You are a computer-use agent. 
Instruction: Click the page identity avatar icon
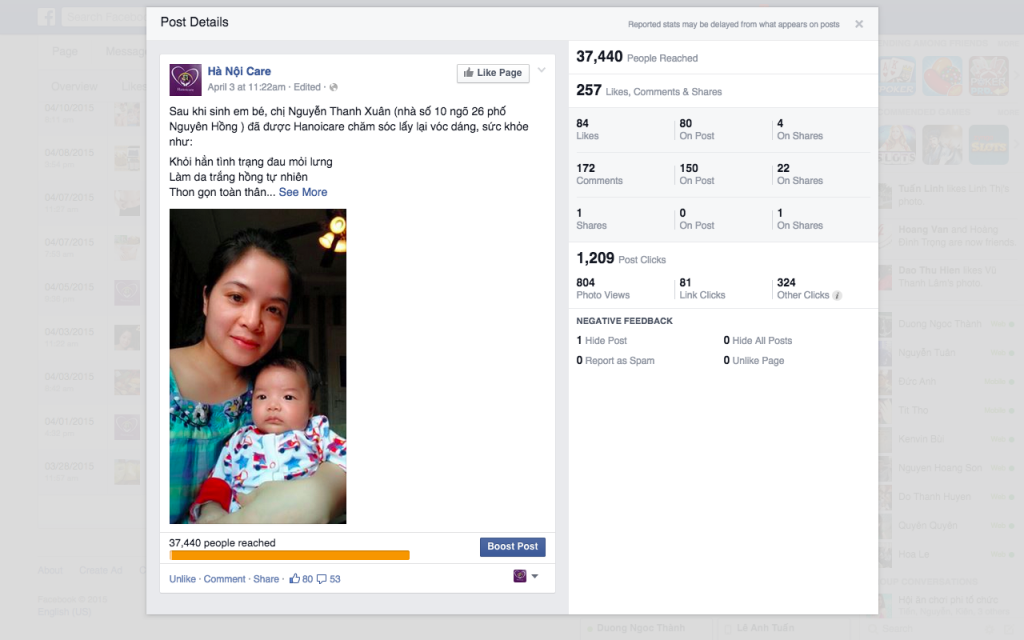520,576
